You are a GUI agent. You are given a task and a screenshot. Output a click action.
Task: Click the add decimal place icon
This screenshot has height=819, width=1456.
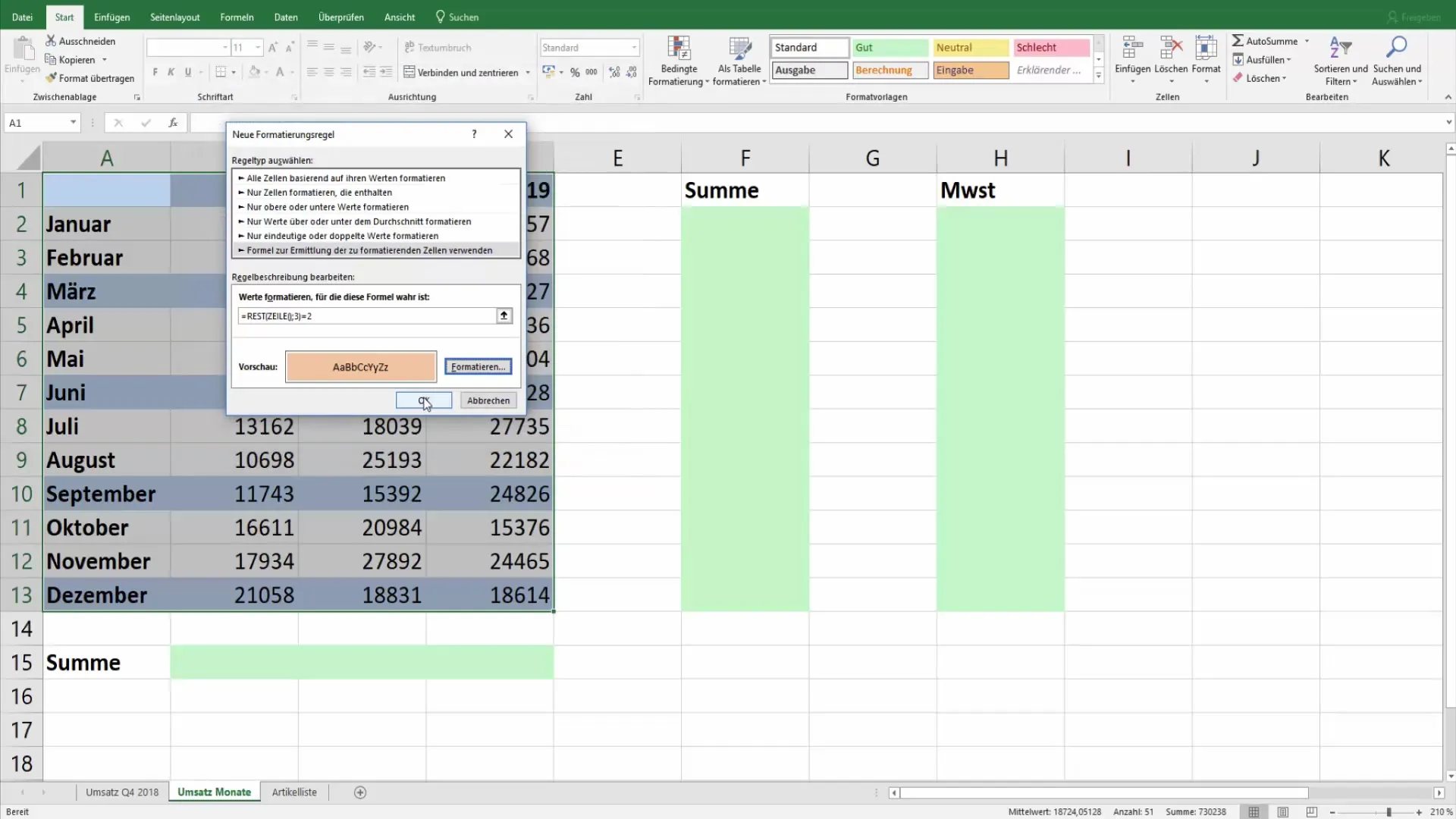pyautogui.click(x=614, y=72)
